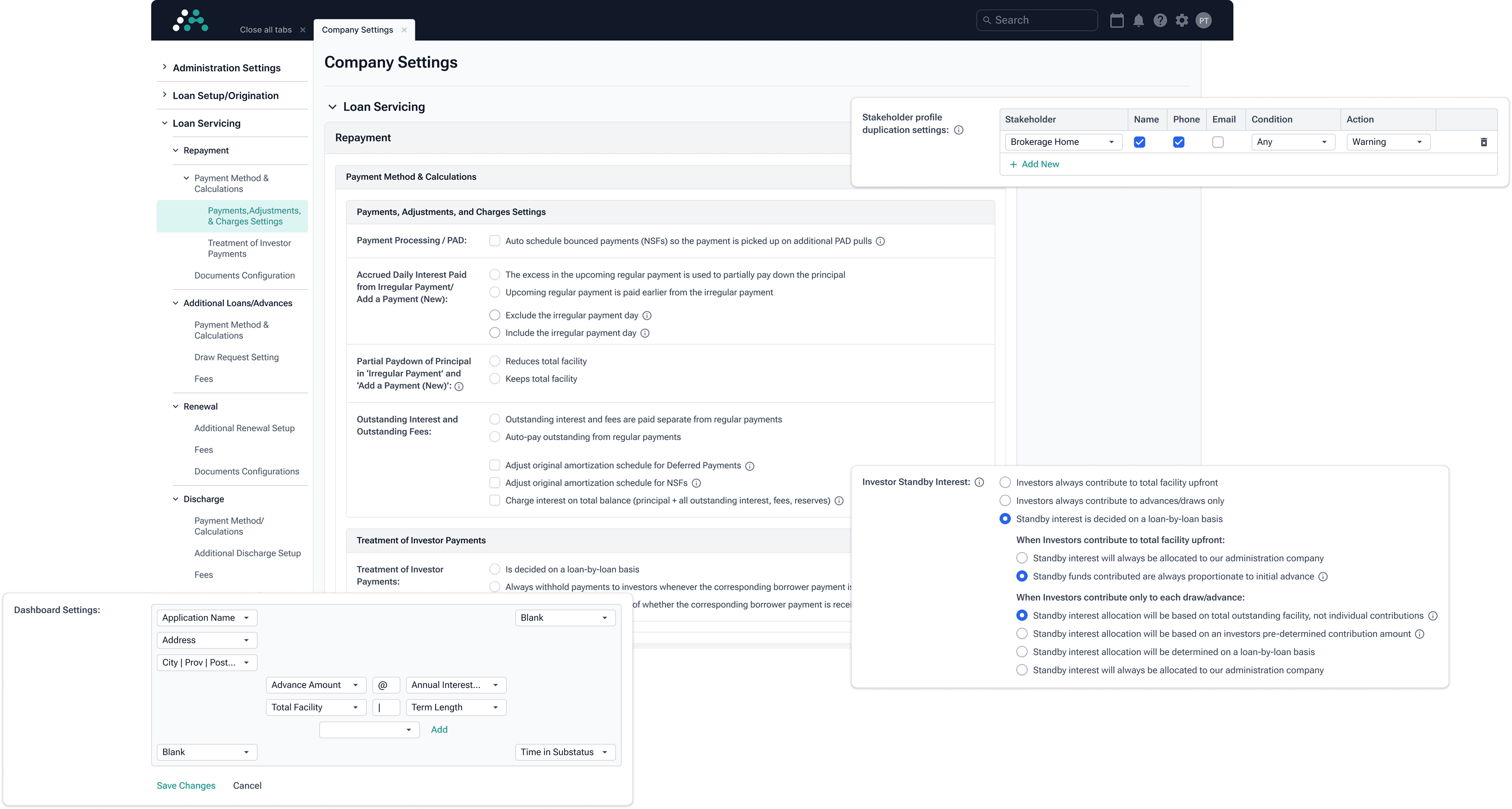Screen dimensions: 1512x809
Task: Enable the Email checkbox for stakeholder
Action: tap(1218, 142)
